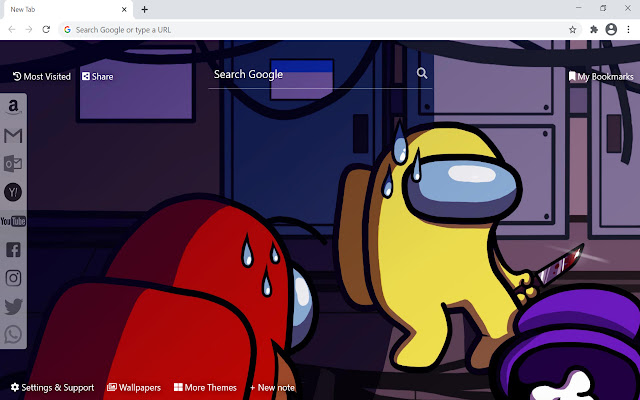The width and height of the screenshot is (640, 400).
Task: Open More Themes
Action: (205, 387)
